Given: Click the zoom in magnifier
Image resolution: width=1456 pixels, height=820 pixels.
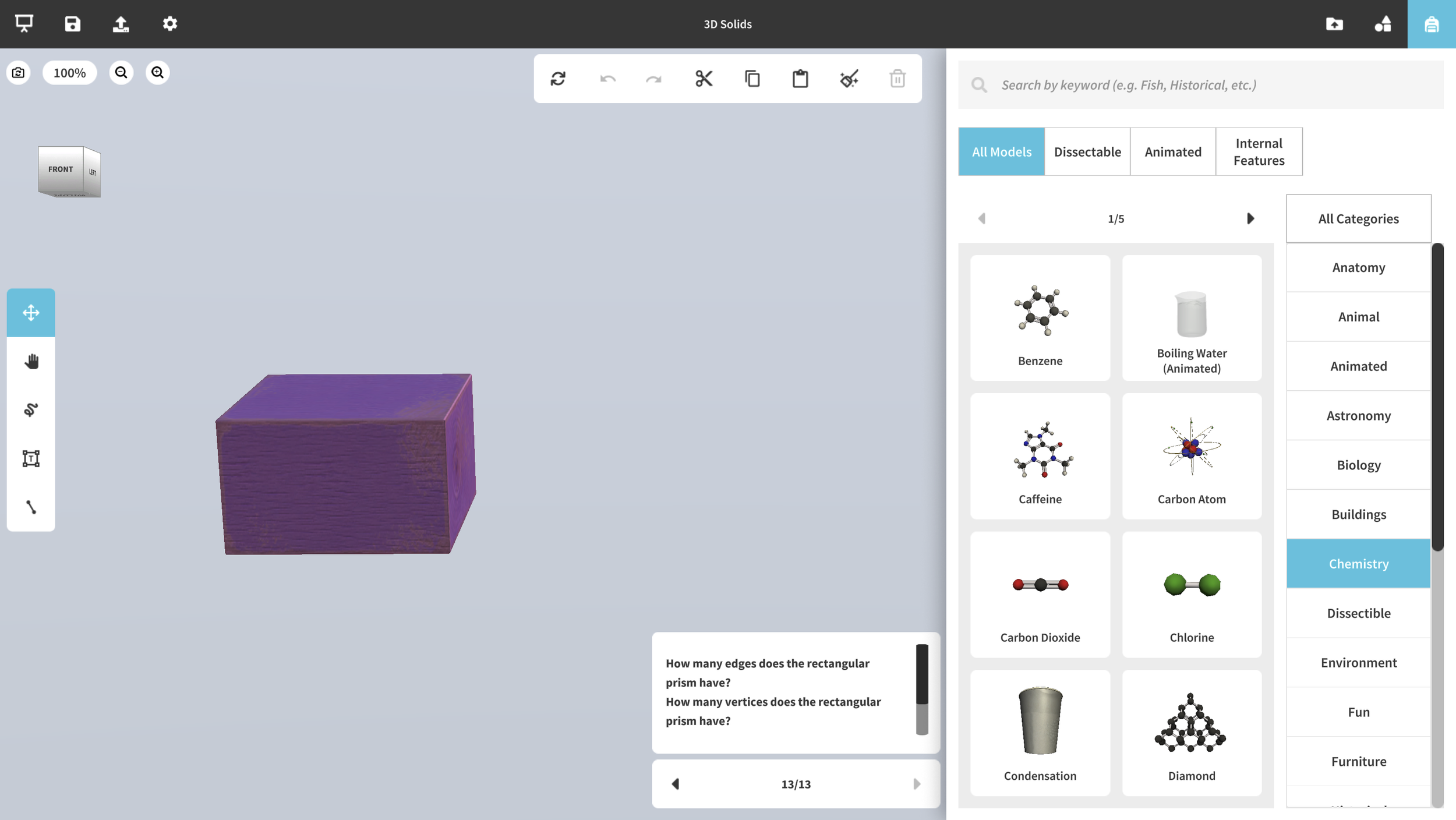Looking at the screenshot, I should tap(157, 73).
